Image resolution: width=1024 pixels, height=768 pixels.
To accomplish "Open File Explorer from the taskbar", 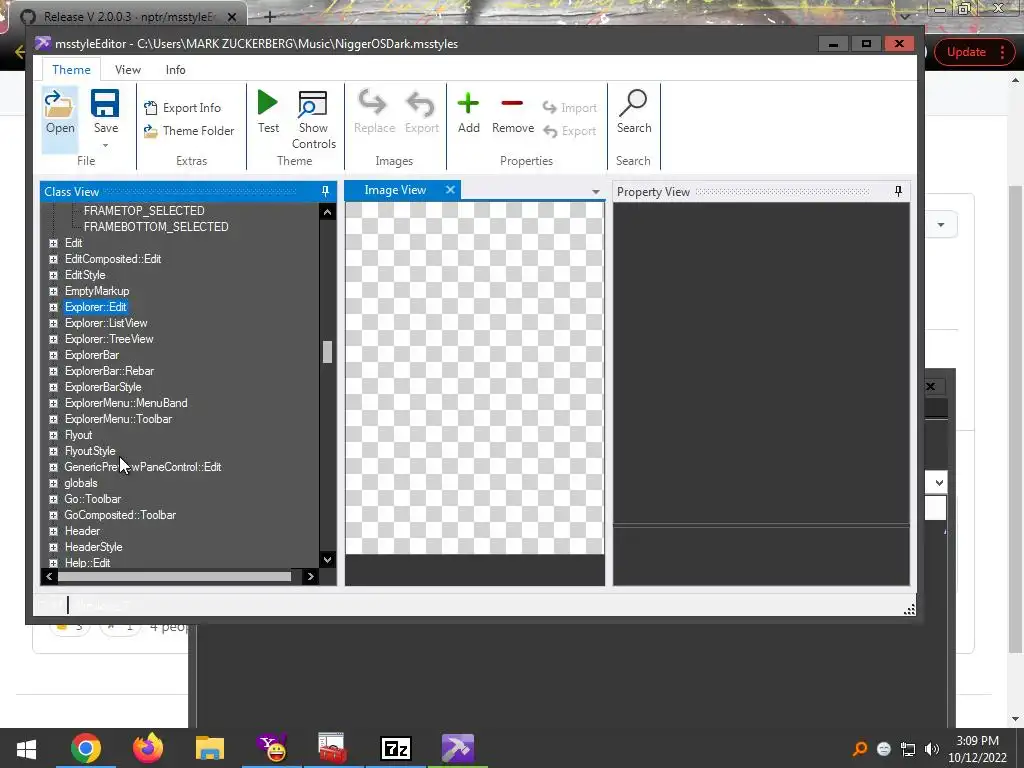I will (210, 748).
